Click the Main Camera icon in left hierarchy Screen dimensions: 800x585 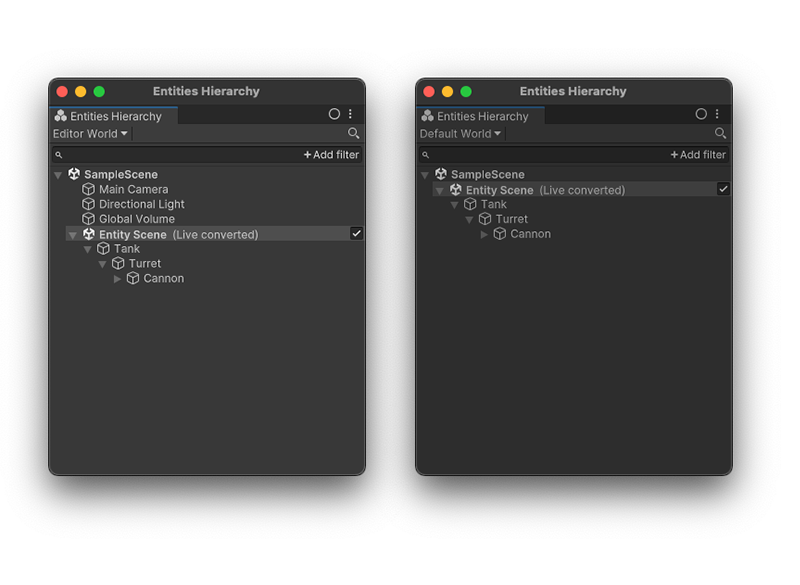pyautogui.click(x=88, y=189)
